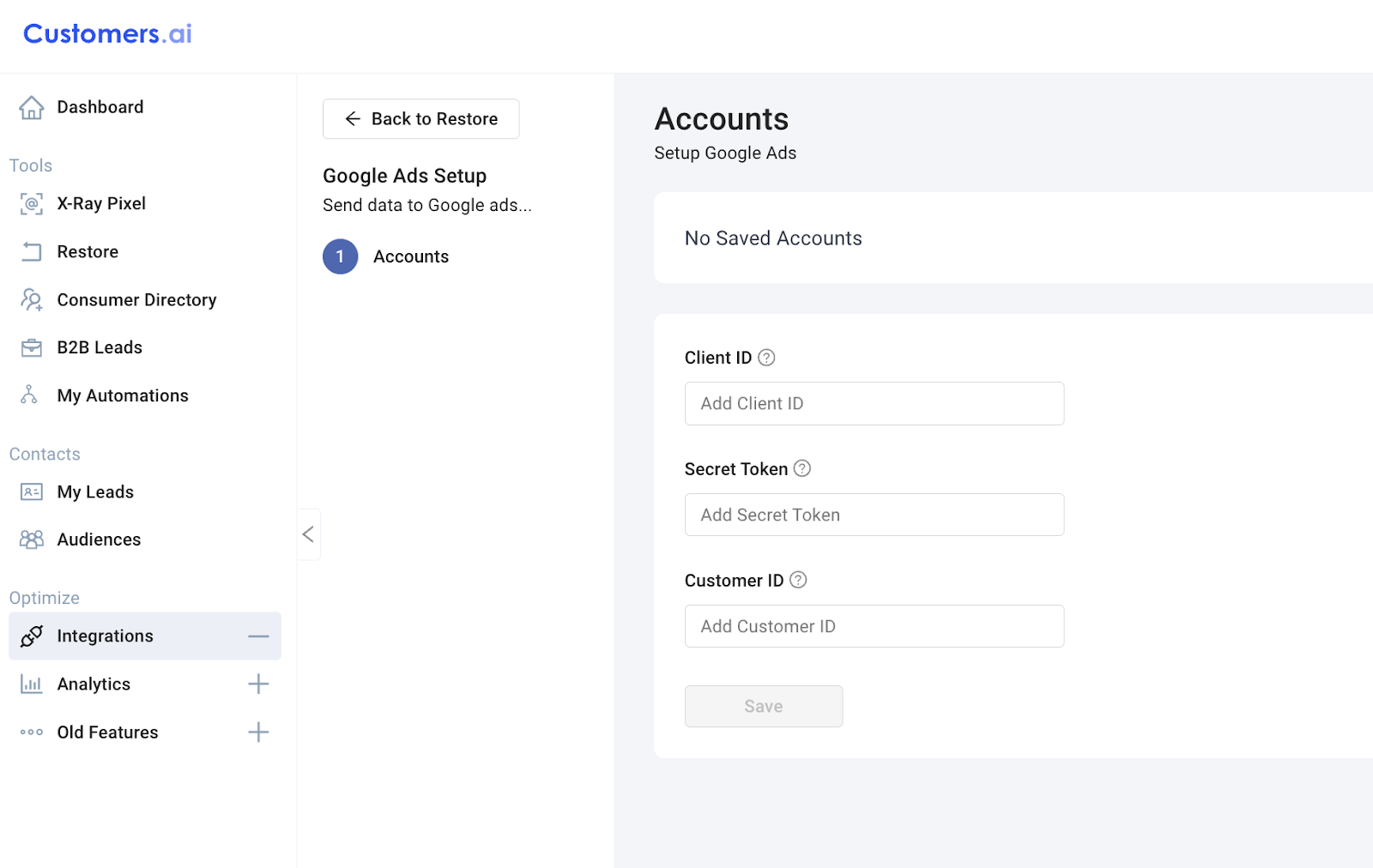Click the X-Ray Pixel icon
1373x868 pixels.
pyautogui.click(x=32, y=203)
